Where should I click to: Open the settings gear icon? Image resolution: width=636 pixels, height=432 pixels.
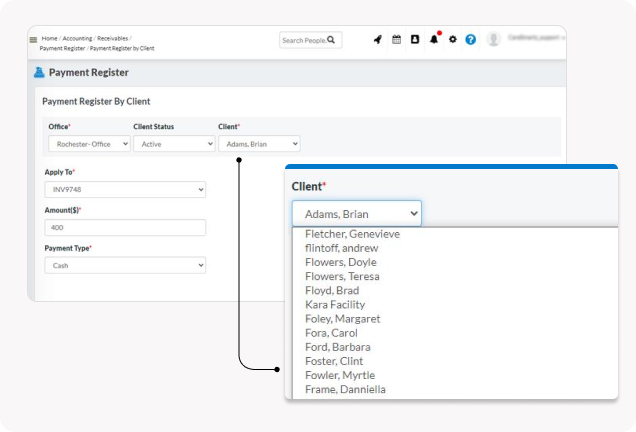point(452,40)
